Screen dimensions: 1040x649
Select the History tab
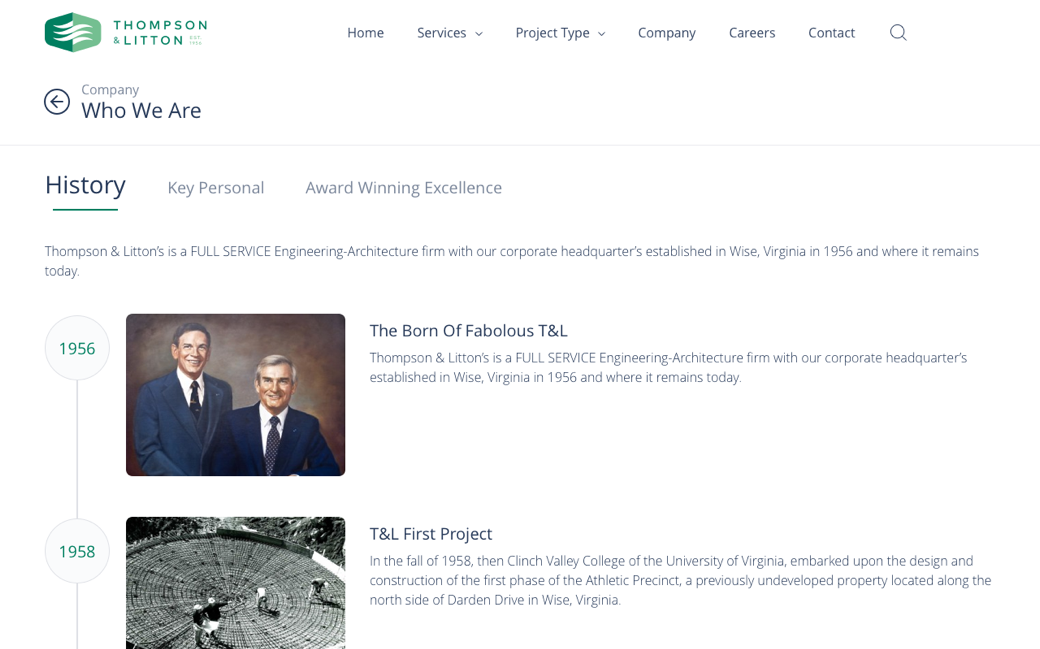point(86,185)
